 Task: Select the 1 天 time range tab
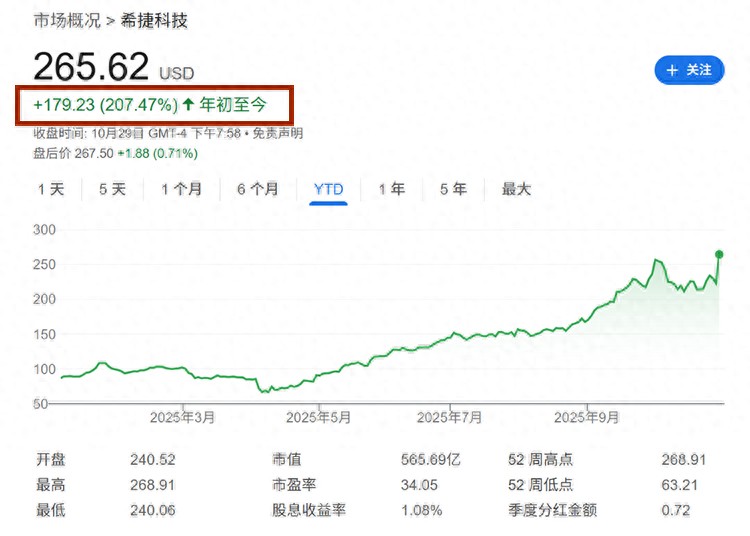tap(51, 189)
